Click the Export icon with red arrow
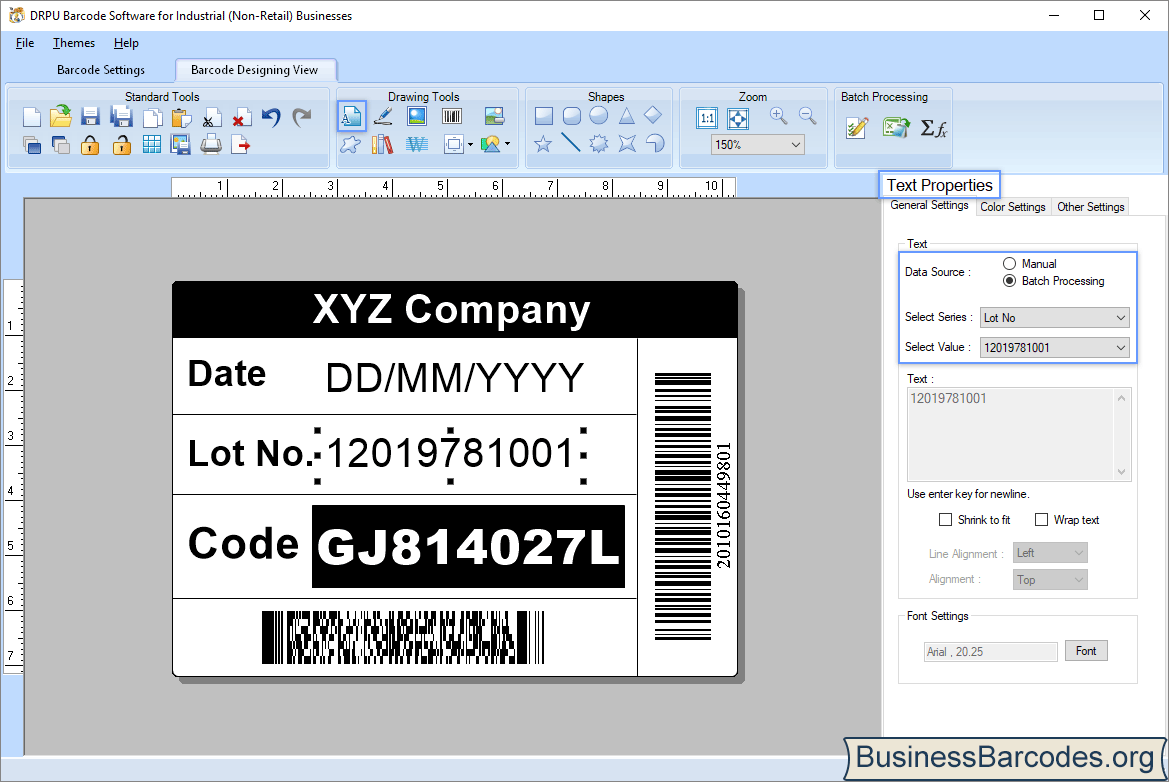This screenshot has width=1169, height=782. [241, 145]
